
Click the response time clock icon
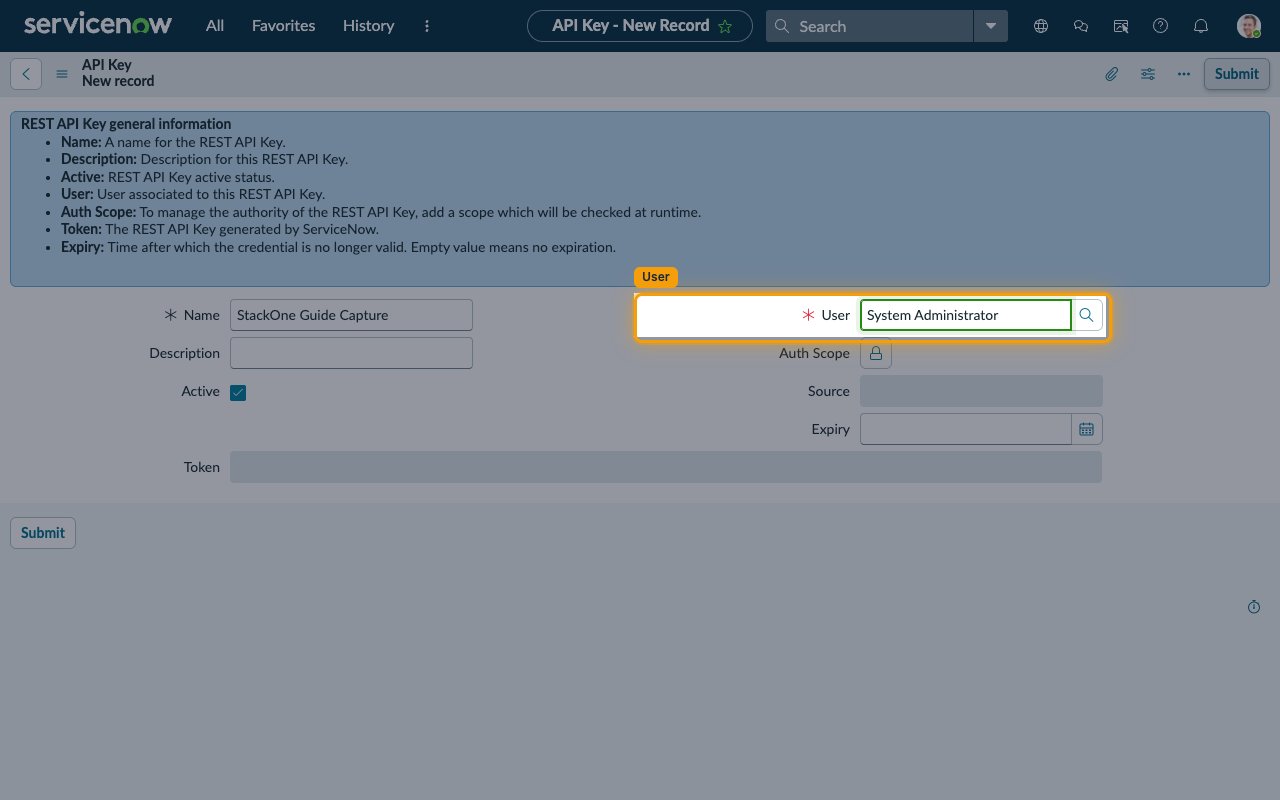[x=1254, y=607]
